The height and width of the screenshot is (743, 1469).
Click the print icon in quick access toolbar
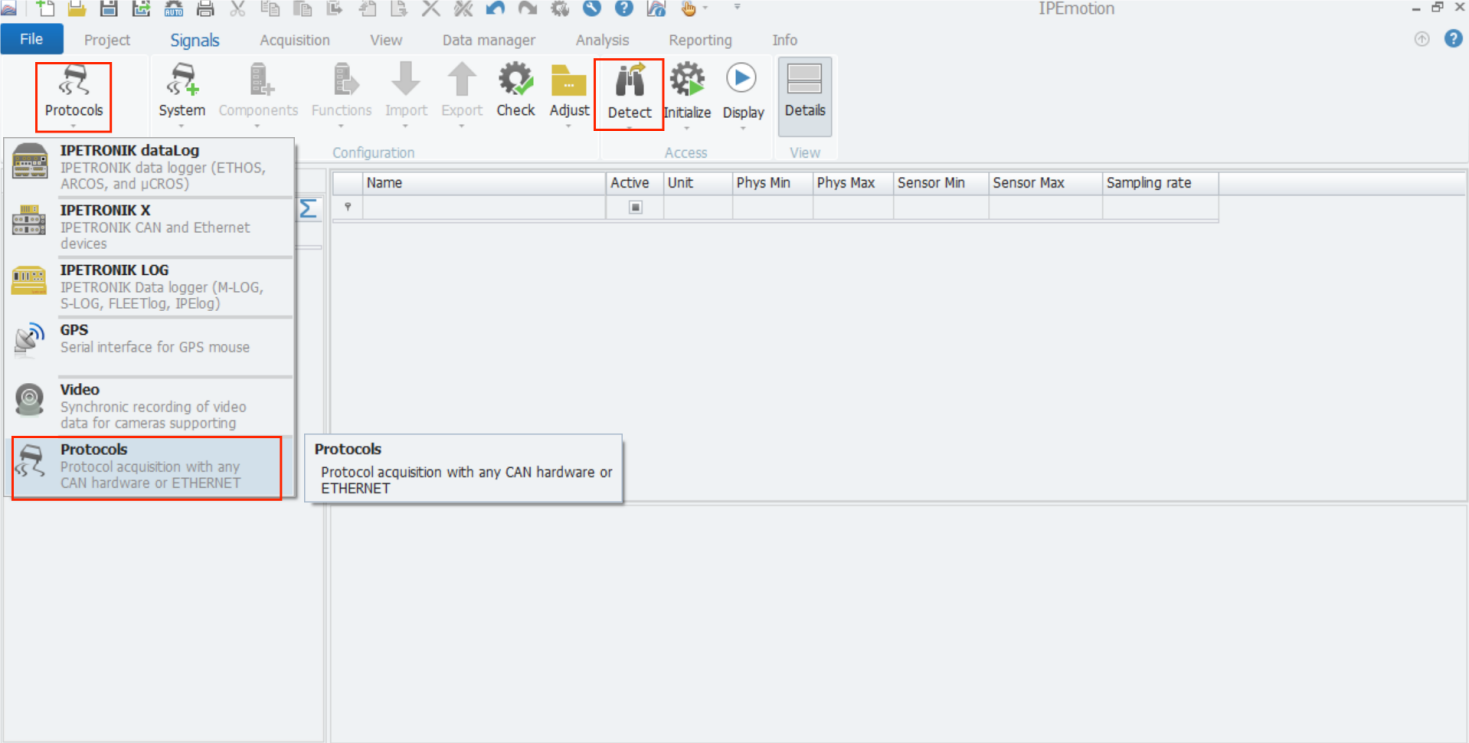[205, 9]
